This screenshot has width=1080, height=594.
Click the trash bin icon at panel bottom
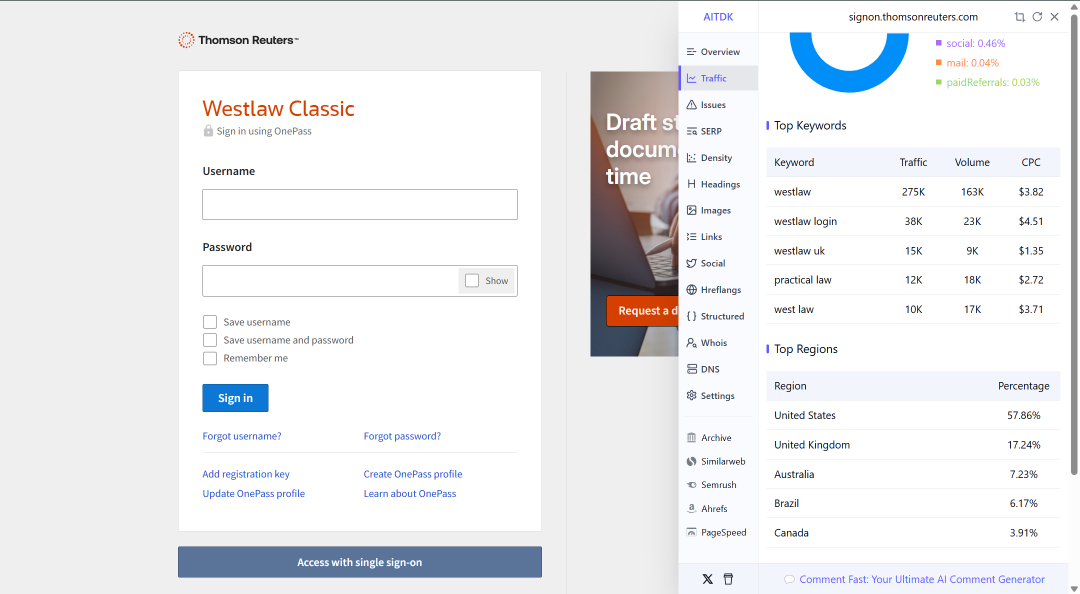click(728, 579)
